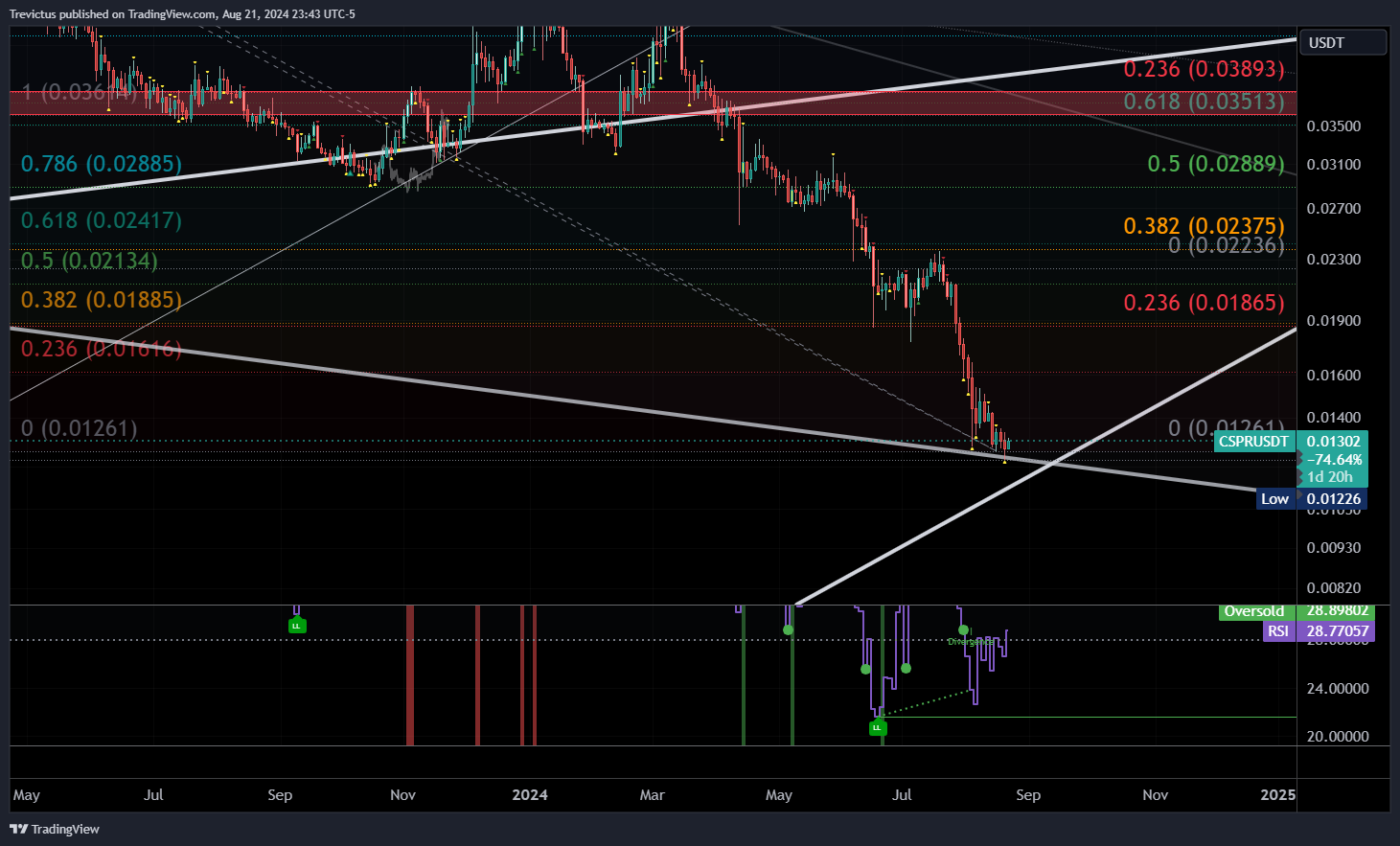The image size is (1400, 846).
Task: Click the 1d 20h countdown label
Action: (1330, 476)
